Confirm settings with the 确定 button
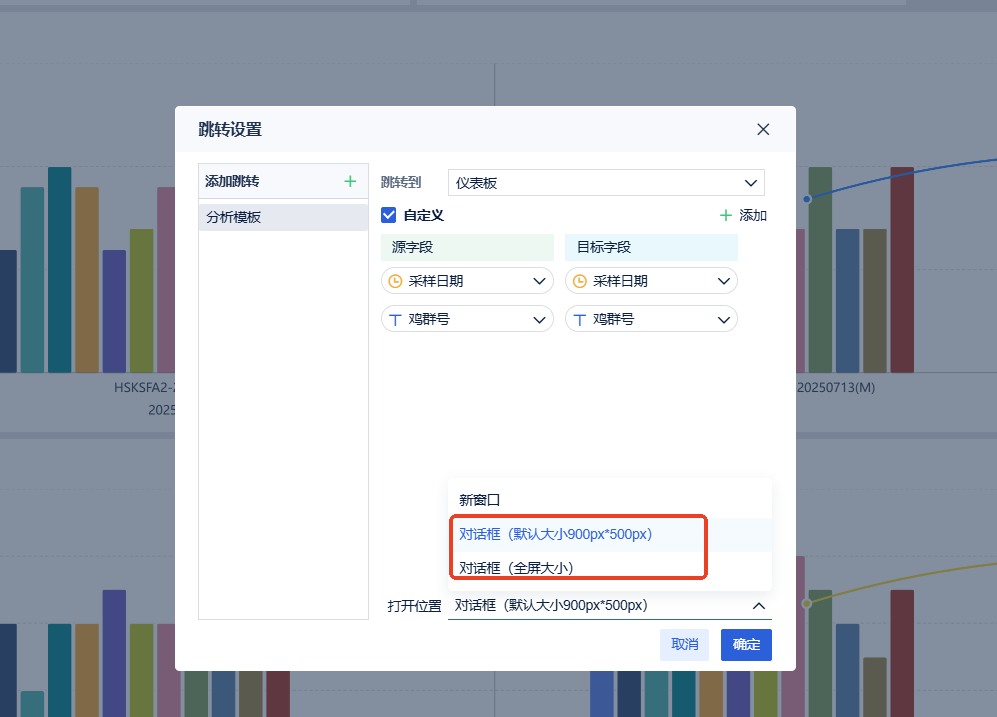The image size is (997, 717). tap(746, 644)
